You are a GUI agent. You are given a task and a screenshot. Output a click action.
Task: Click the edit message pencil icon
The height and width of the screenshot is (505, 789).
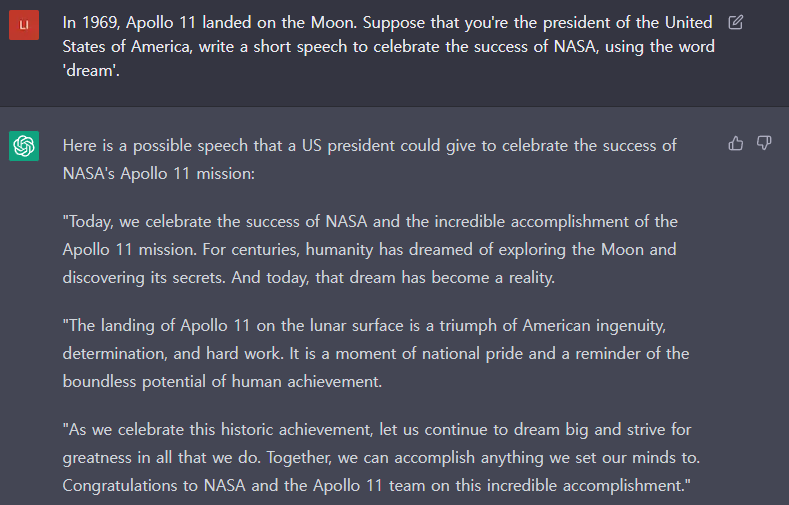(x=735, y=23)
